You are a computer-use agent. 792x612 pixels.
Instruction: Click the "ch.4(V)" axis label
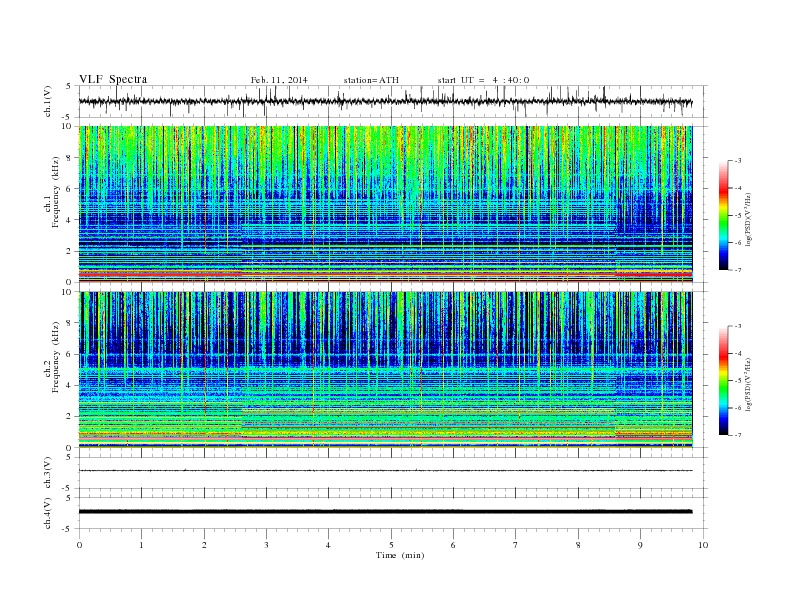point(48,513)
